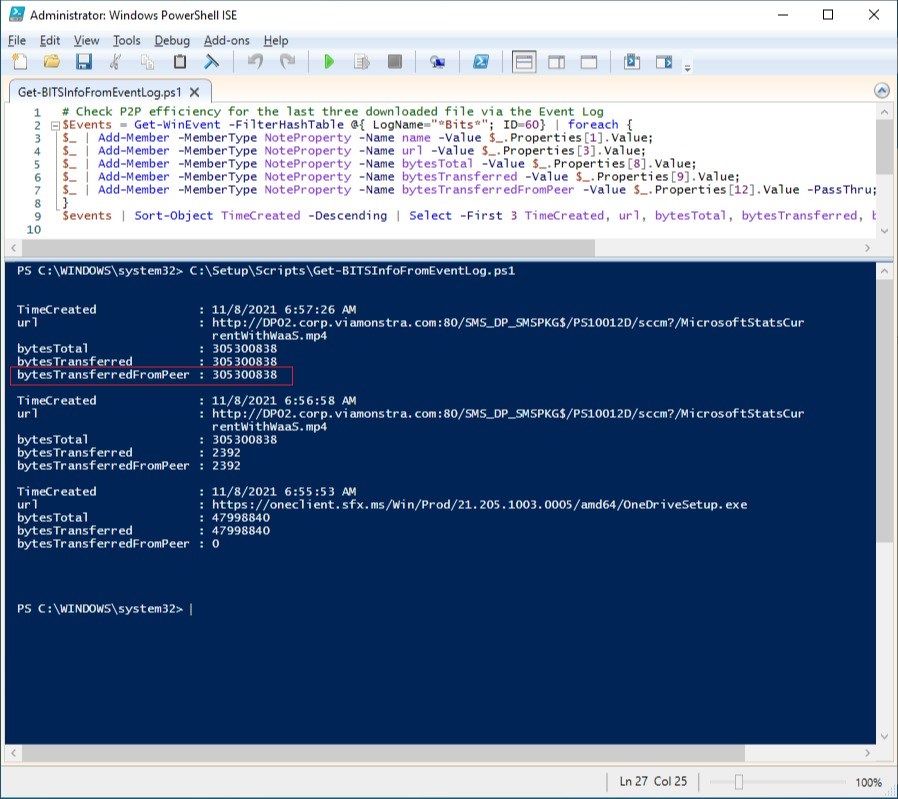Collapse the script pane with the up chevron
Viewport: 898px width, 799px height.
[x=882, y=90]
